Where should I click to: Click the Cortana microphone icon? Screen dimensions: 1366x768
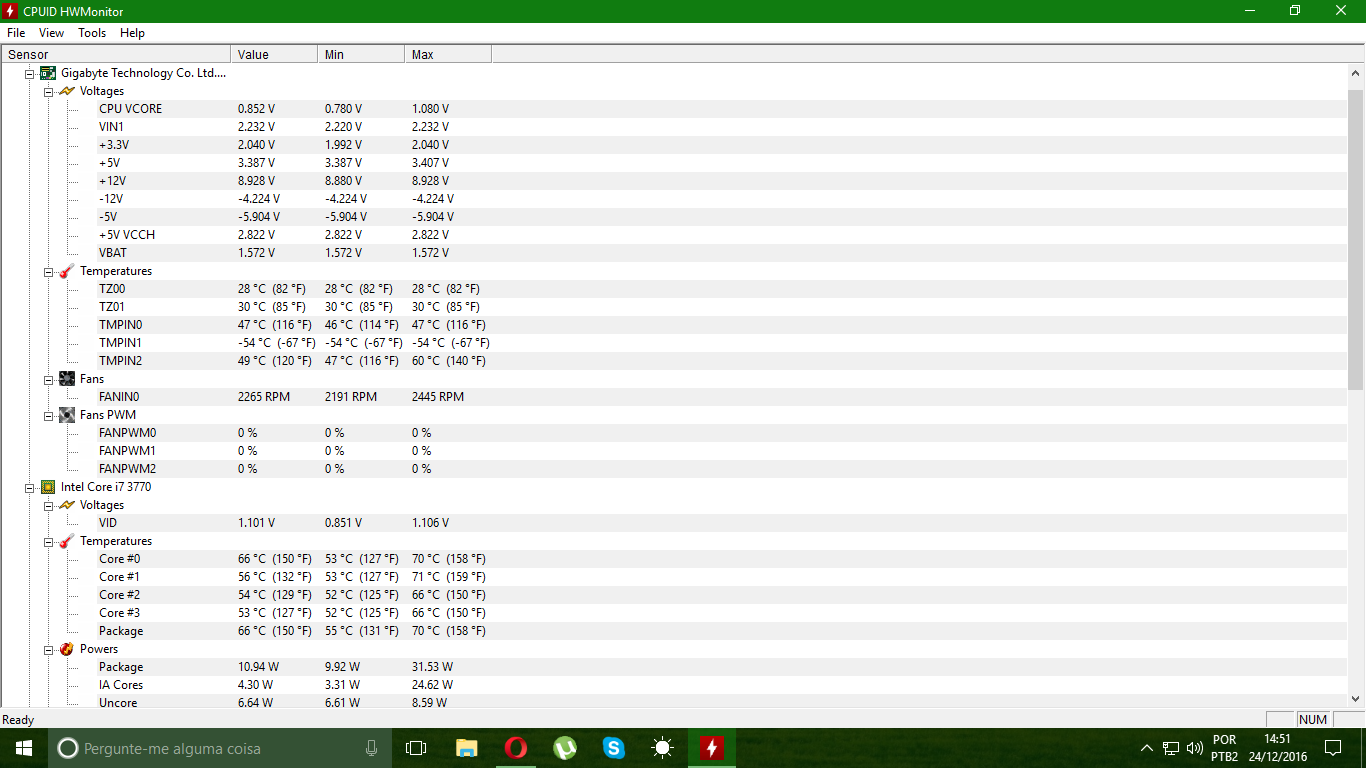point(371,748)
